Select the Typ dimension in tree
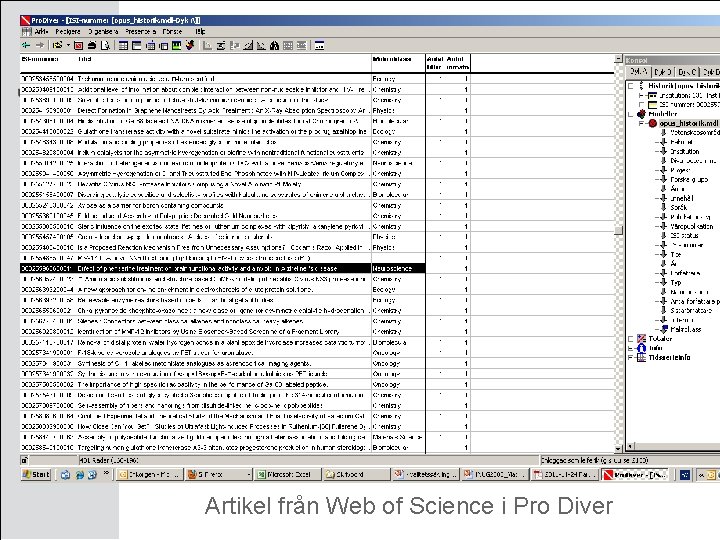720x540 pixels. point(675,283)
